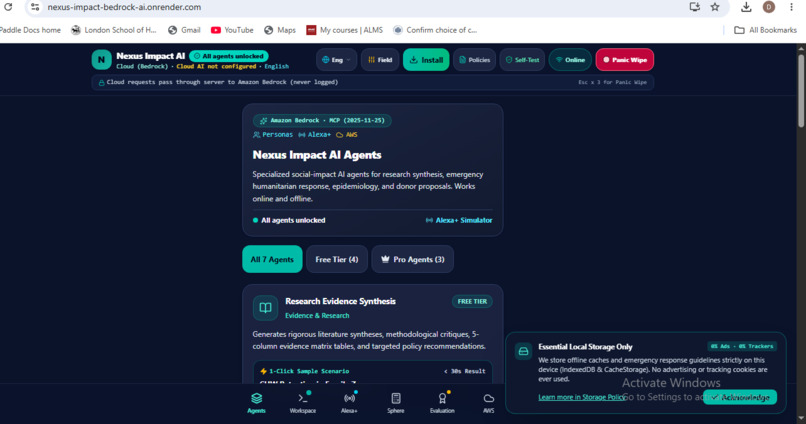This screenshot has height=424, width=806.
Task: Open the 'London School of H...' bookmark
Action: 114,30
